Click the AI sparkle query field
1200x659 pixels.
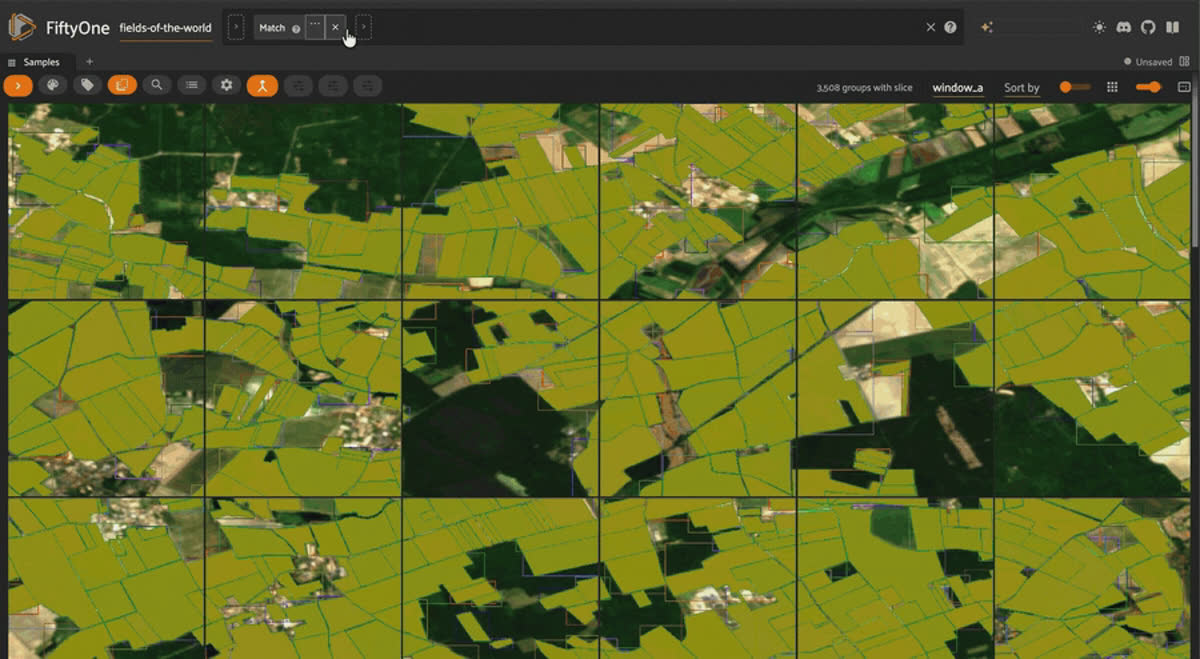(x=1032, y=28)
